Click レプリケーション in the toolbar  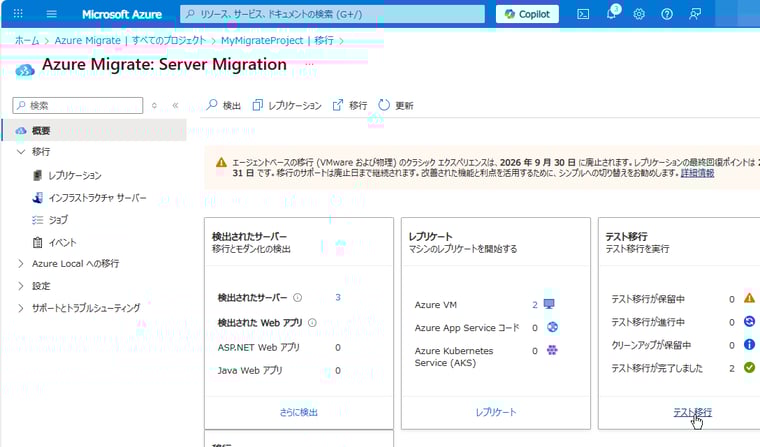click(x=287, y=105)
